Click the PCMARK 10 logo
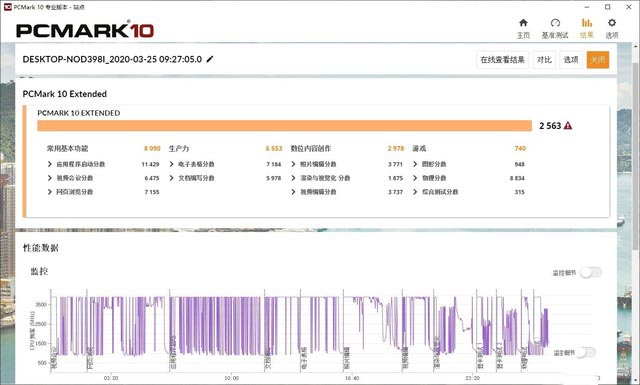This screenshot has width=640, height=385. click(85, 30)
